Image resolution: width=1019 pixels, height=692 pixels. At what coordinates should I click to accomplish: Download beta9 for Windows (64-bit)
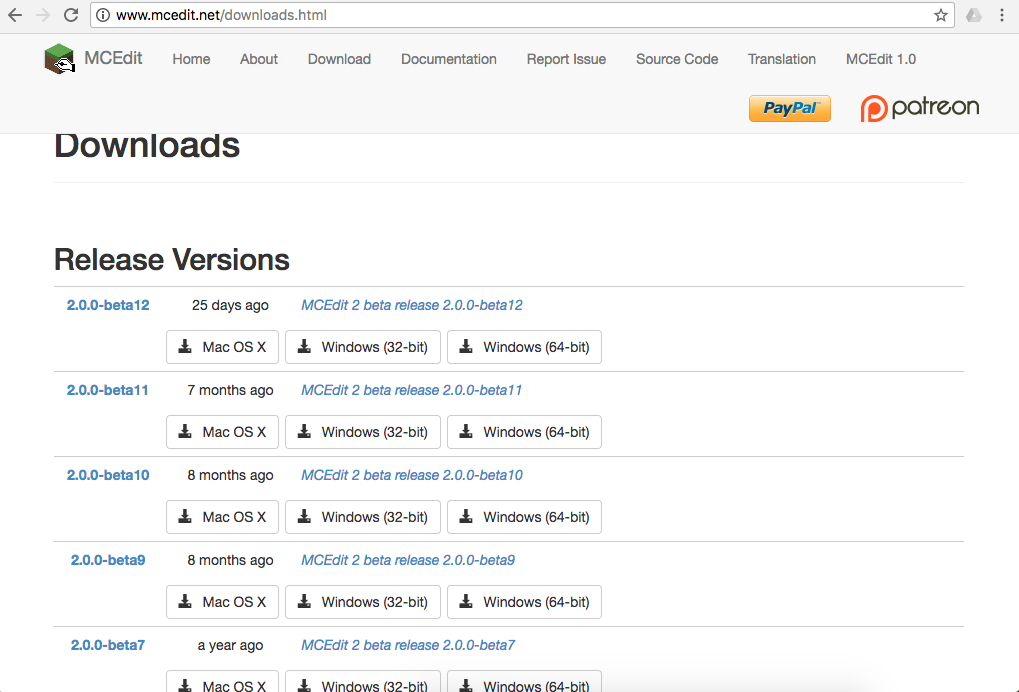(524, 602)
